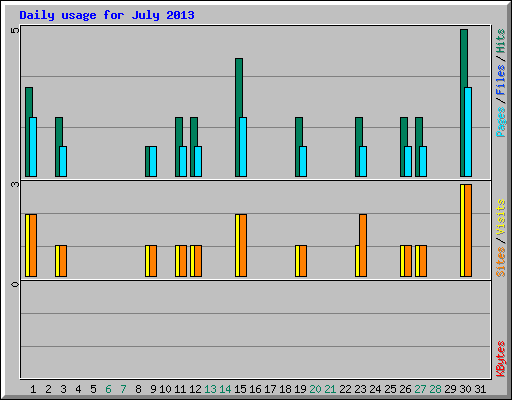
Task: Click the red "KBytes" legend label
Action: click(x=501, y=359)
